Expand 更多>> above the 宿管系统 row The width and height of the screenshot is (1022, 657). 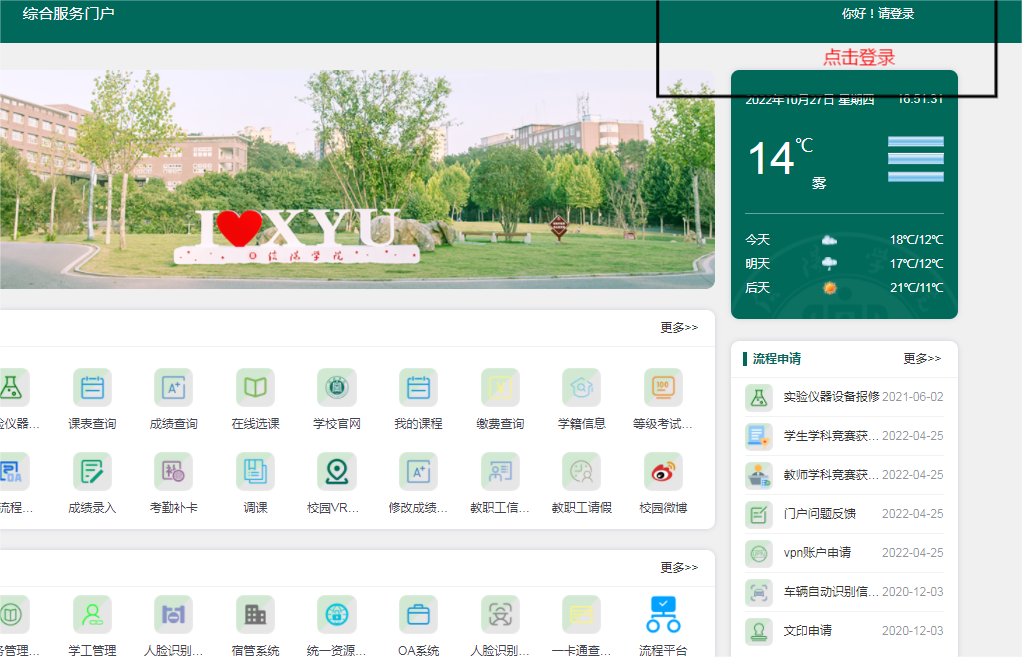coord(679,567)
